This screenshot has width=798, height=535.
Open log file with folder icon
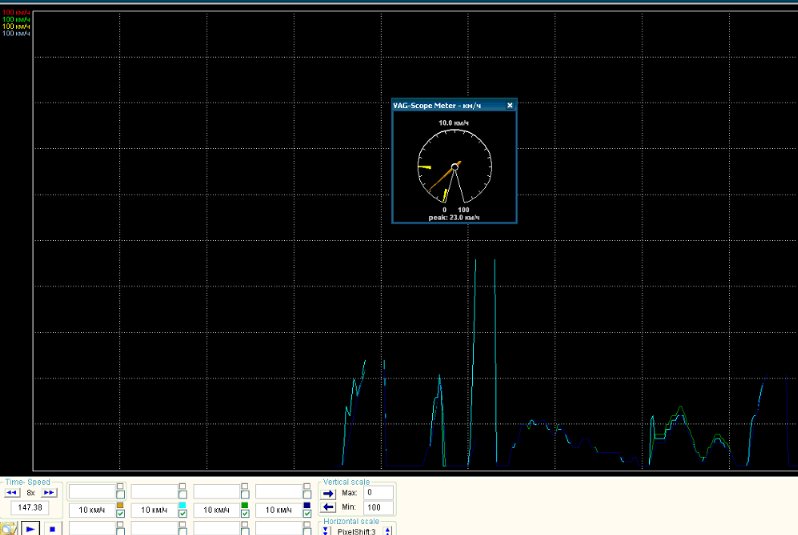point(9,529)
